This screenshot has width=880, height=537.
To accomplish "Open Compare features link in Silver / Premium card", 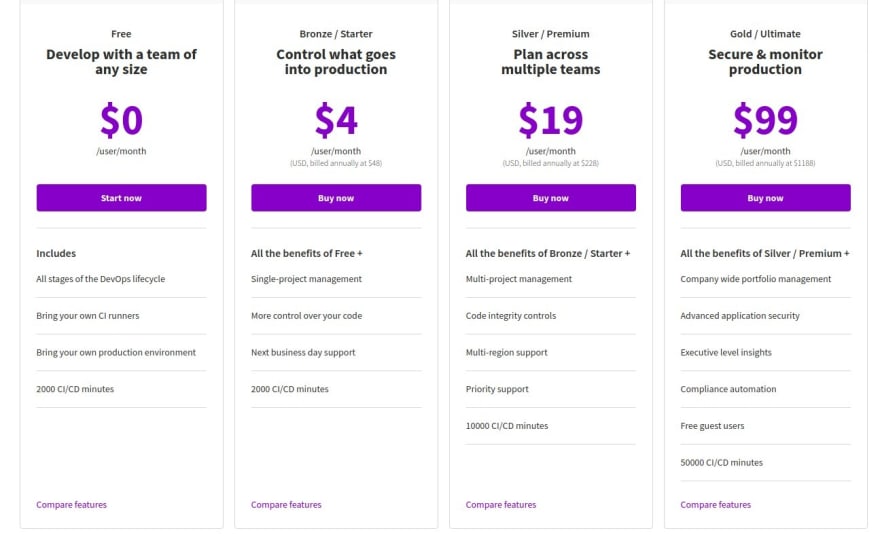I will (x=501, y=505).
